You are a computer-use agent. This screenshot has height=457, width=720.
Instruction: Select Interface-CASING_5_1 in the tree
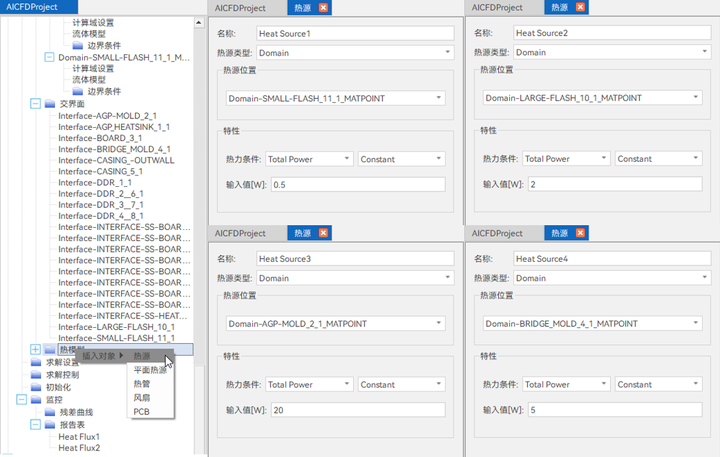(x=101, y=171)
